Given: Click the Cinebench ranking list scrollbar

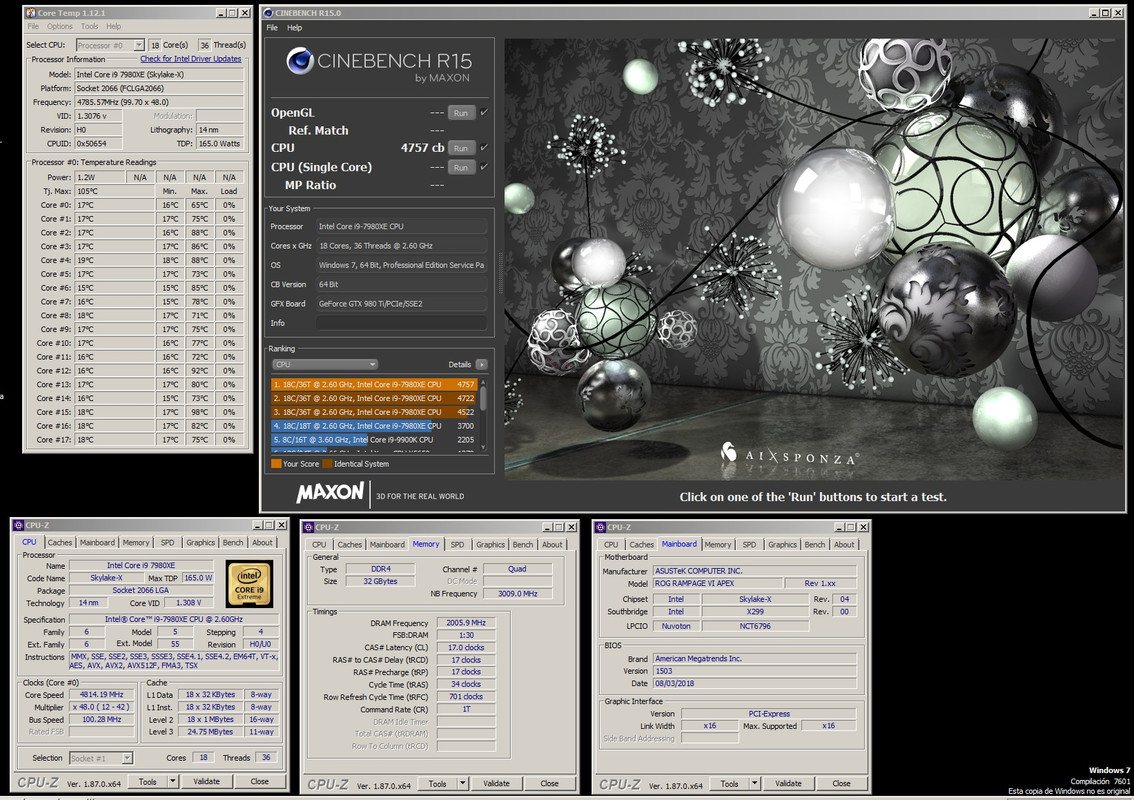Looking at the screenshot, I should tap(483, 414).
